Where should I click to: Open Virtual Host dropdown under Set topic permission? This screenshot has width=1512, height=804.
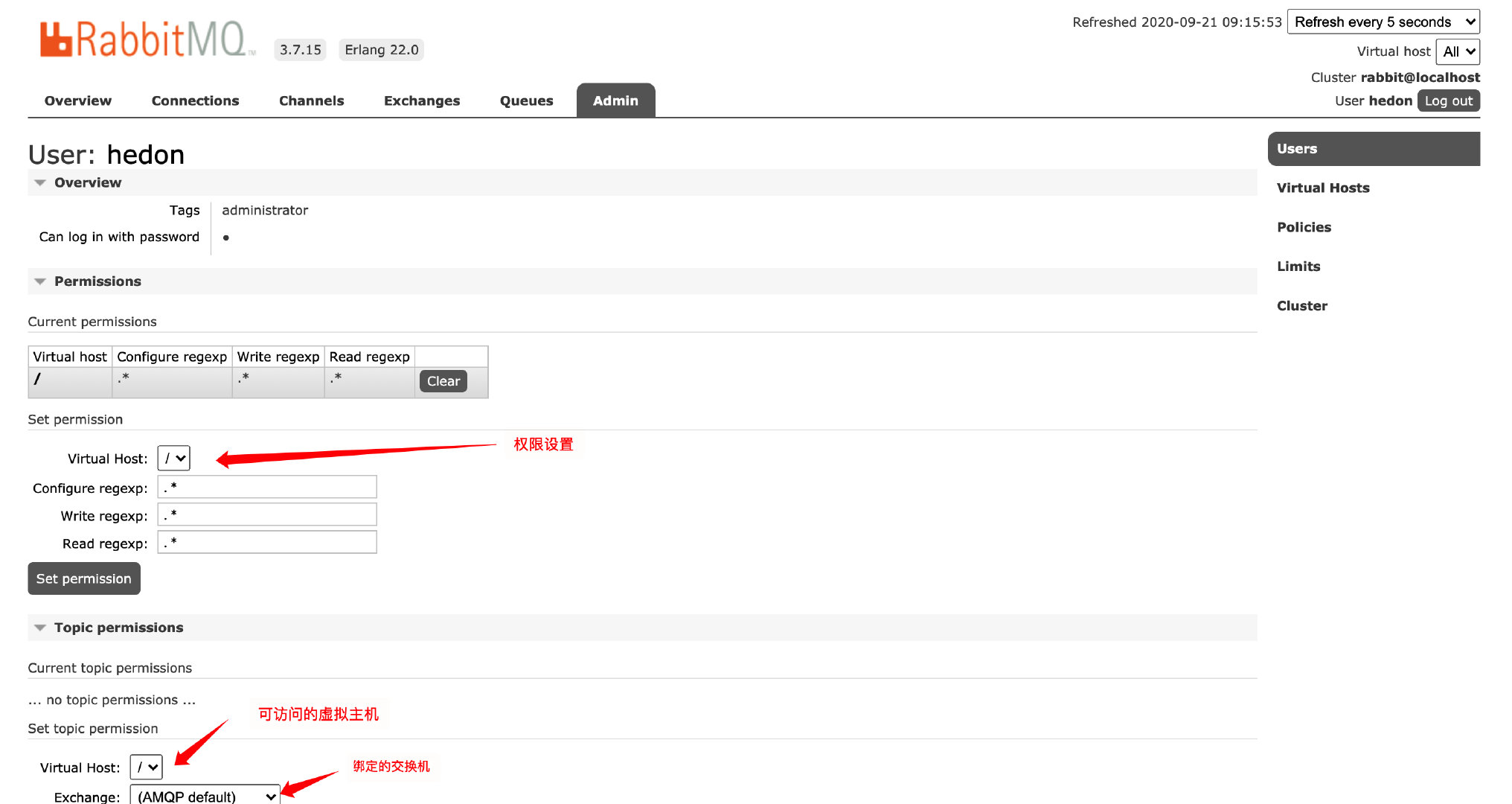point(147,768)
